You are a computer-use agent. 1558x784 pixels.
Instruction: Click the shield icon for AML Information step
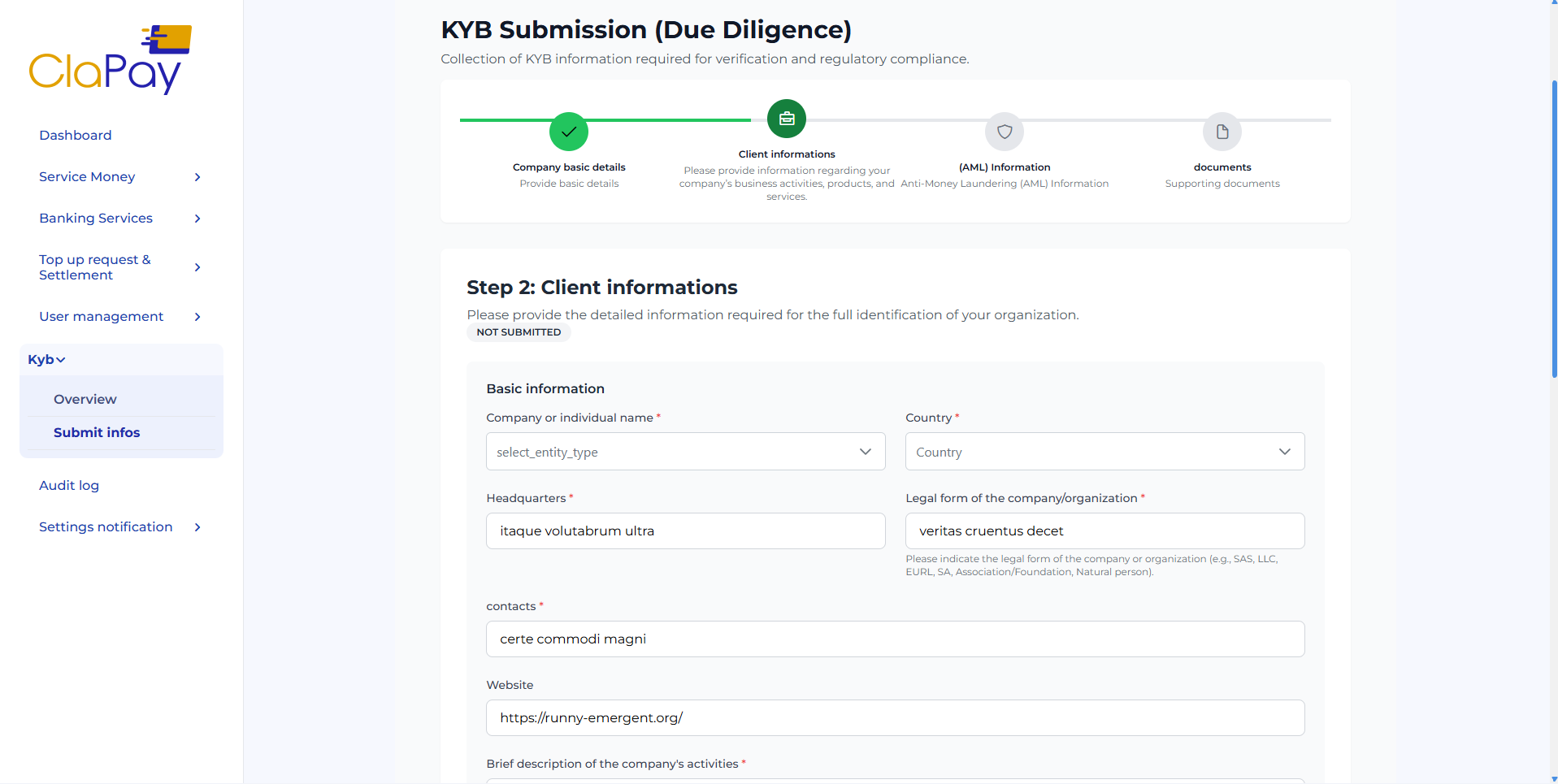pyautogui.click(x=1005, y=132)
